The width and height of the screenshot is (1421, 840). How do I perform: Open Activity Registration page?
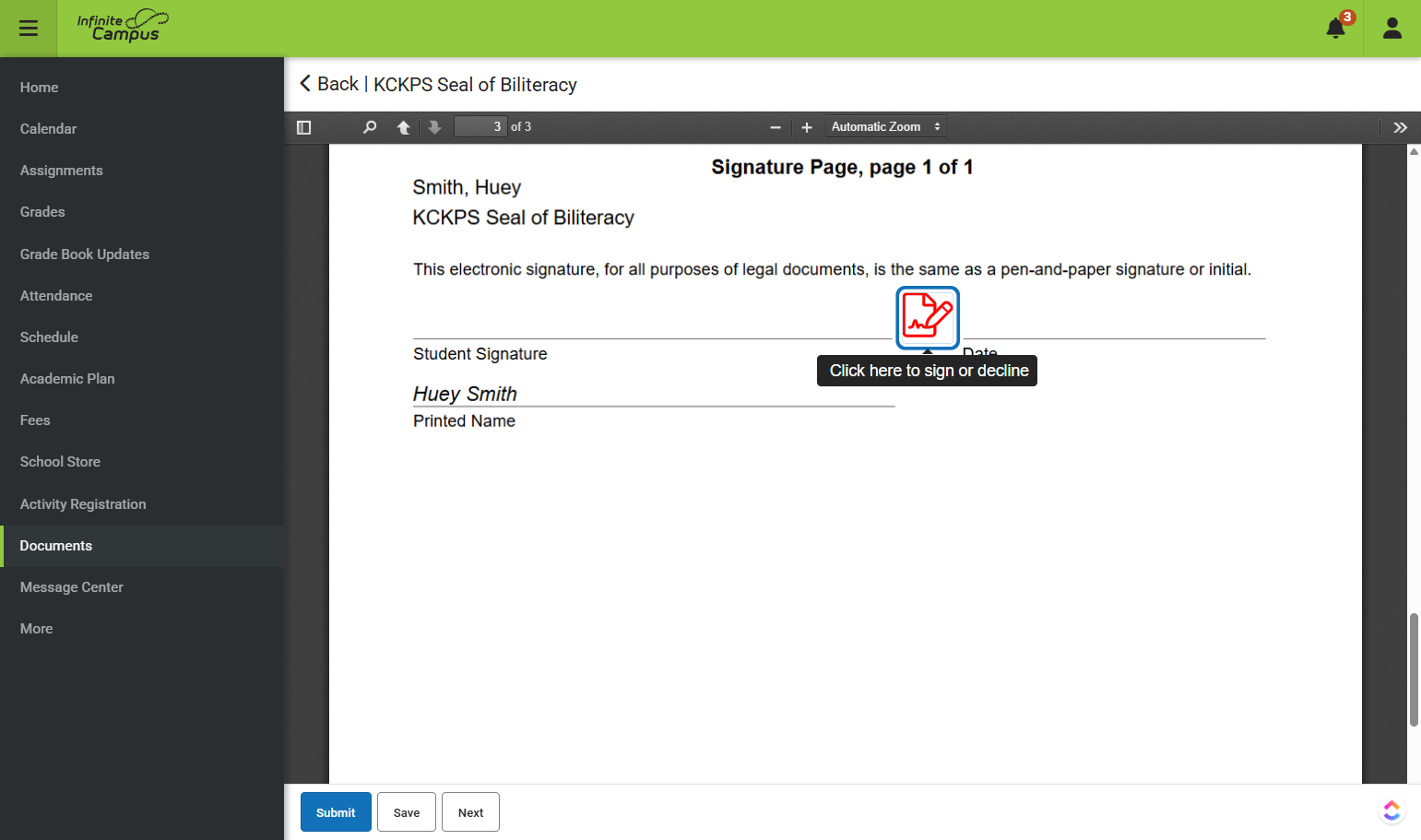(142, 504)
